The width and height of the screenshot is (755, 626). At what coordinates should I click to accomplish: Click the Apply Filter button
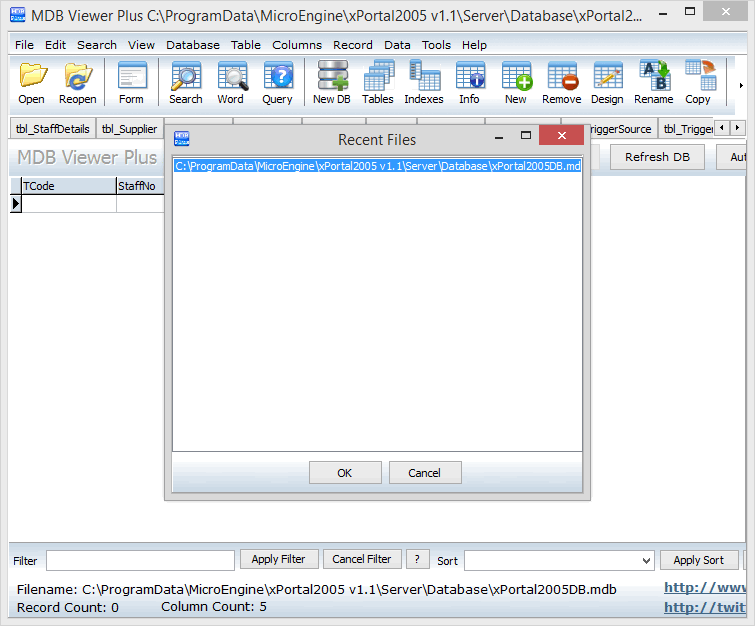pyautogui.click(x=279, y=560)
